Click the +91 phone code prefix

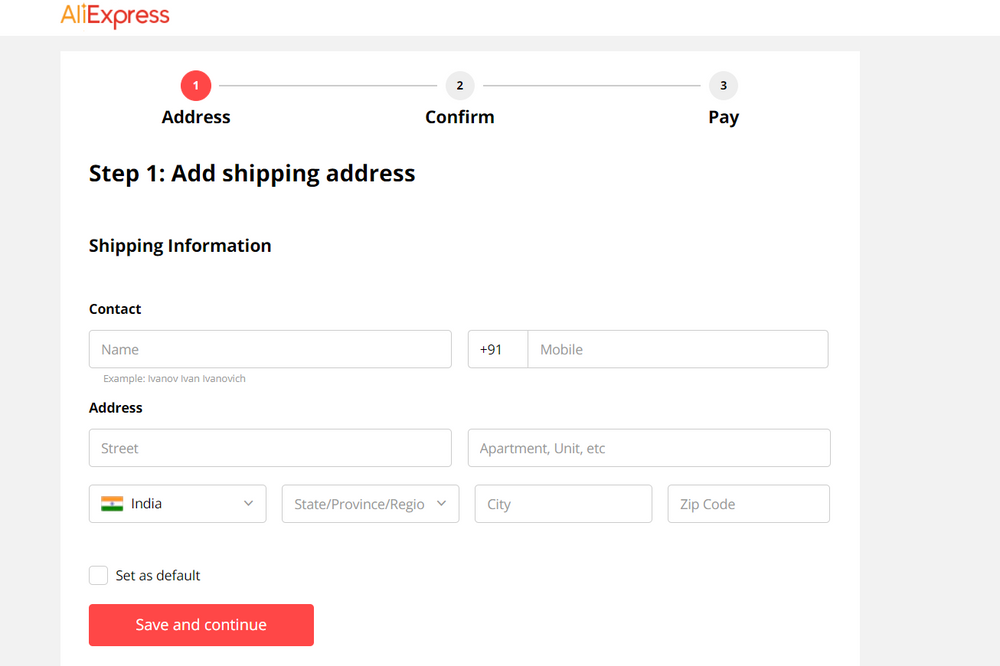tap(497, 349)
